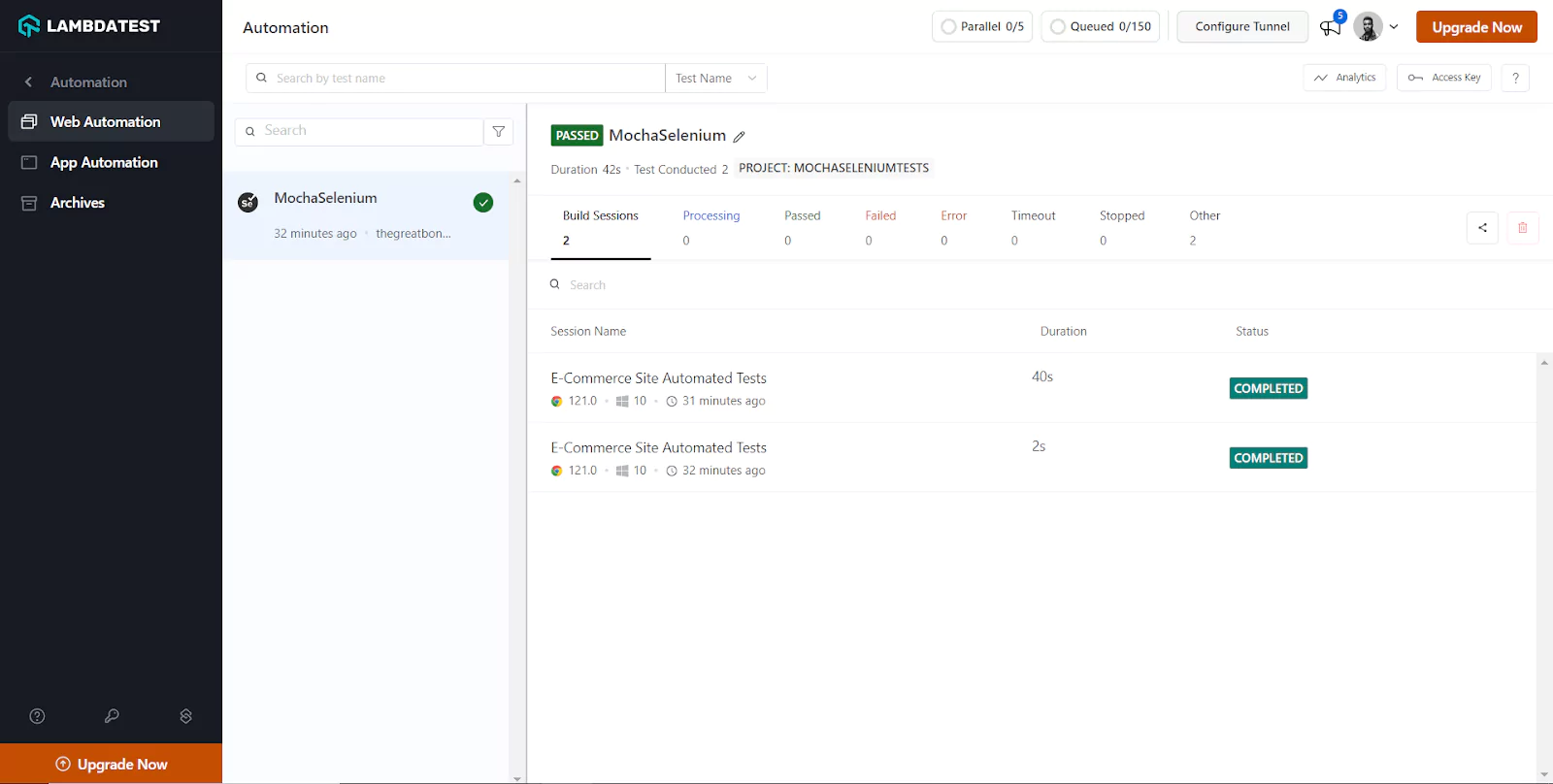Screen dimensions: 1553x784
Task: Click the top-right Upgrade Now button
Action: [1476, 27]
